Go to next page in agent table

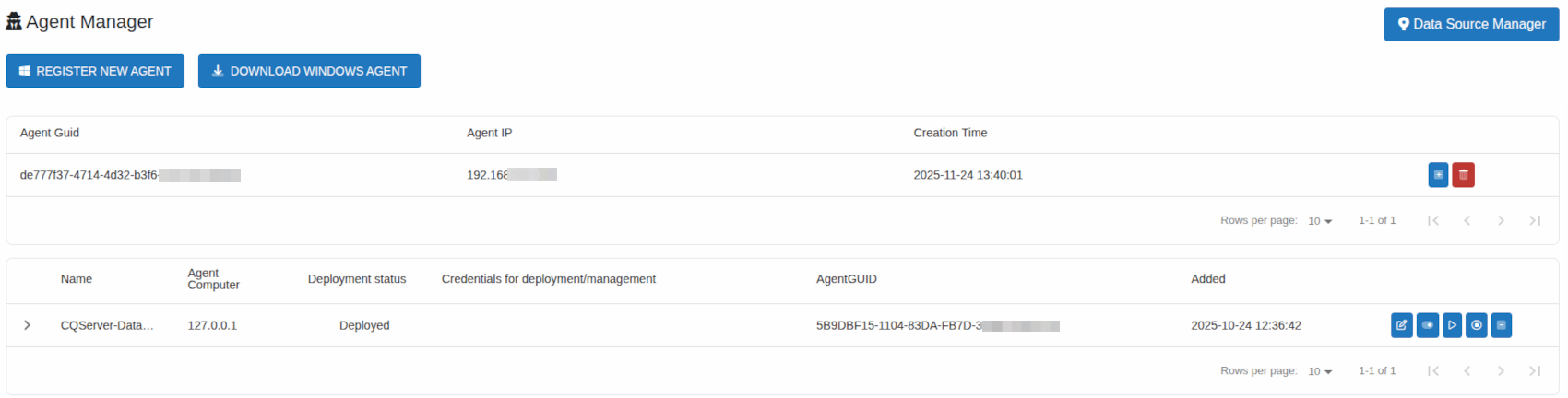(1501, 220)
